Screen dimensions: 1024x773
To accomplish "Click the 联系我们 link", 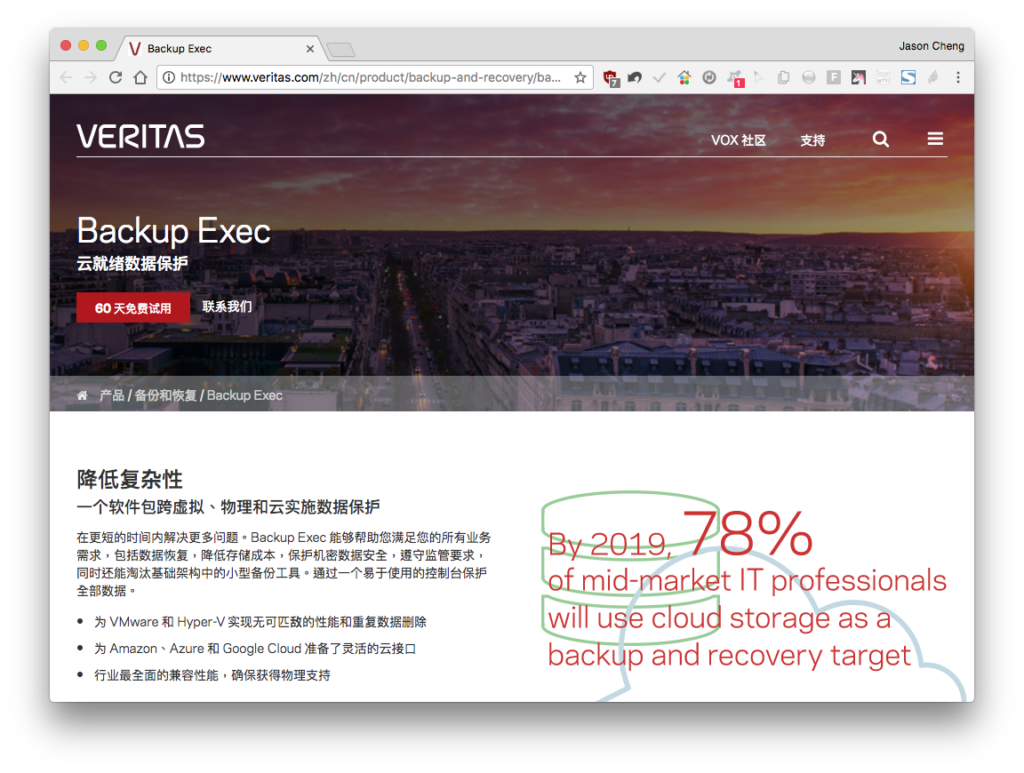I will pos(227,307).
